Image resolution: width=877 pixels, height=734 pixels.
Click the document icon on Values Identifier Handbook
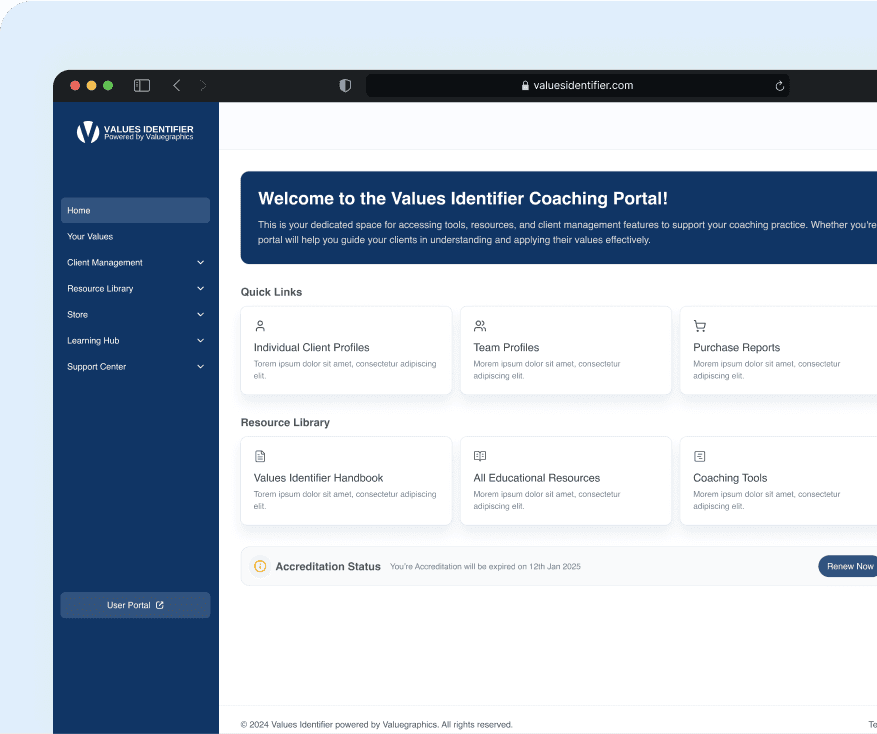point(260,456)
